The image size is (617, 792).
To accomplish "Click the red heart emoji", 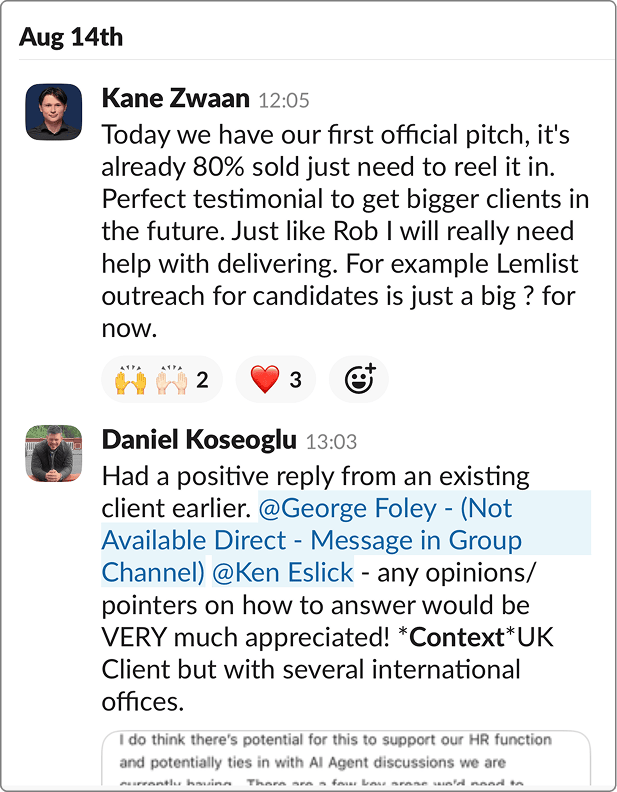I will click(x=264, y=380).
